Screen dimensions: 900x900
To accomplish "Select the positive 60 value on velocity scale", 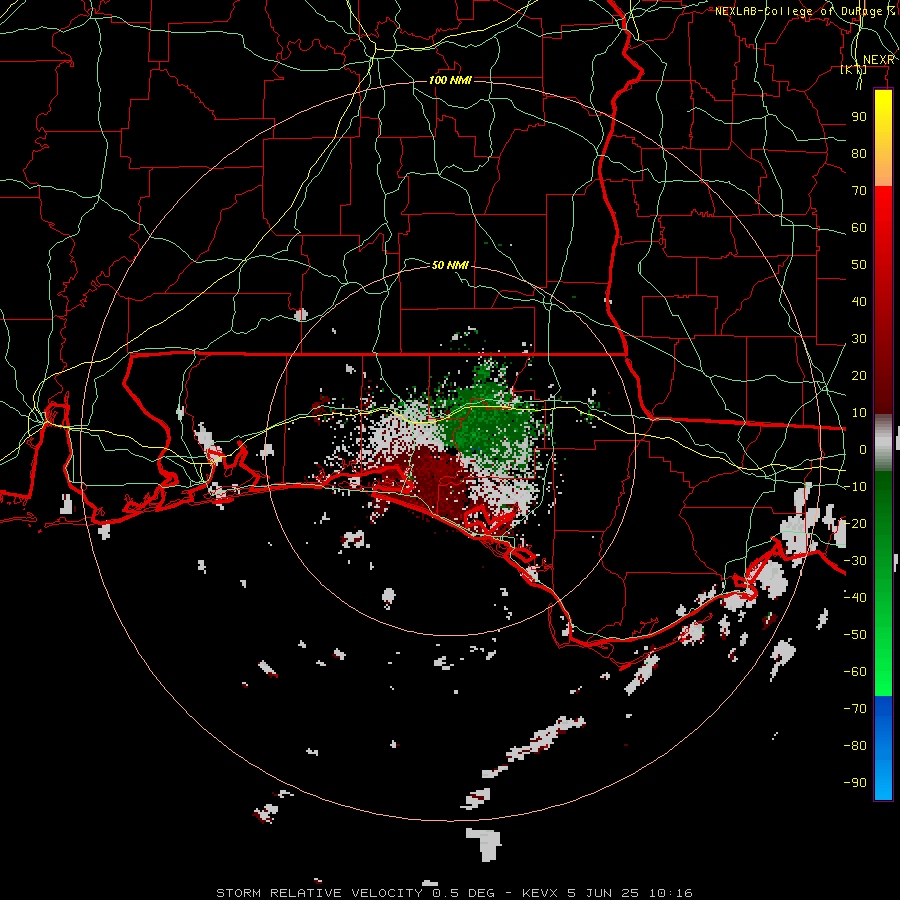I will tap(859, 227).
